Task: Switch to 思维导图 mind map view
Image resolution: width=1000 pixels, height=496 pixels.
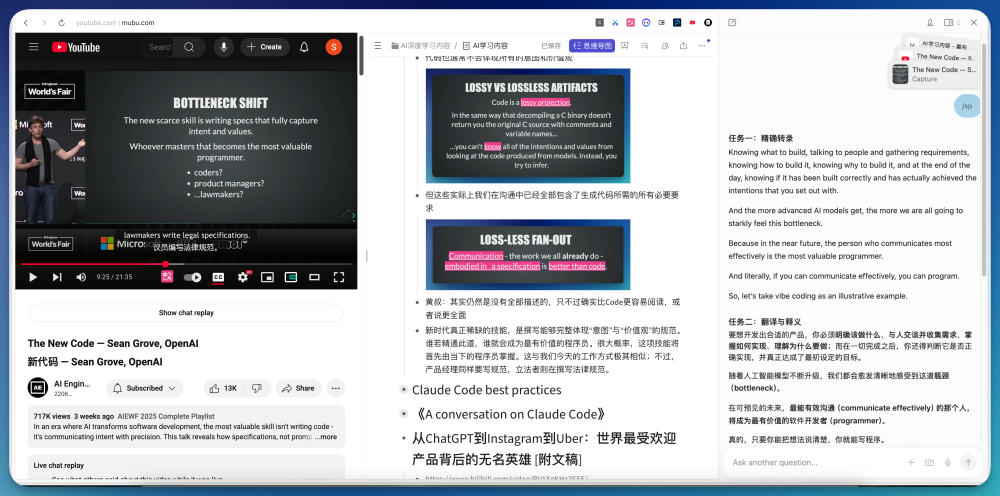Action: pyautogui.click(x=592, y=46)
